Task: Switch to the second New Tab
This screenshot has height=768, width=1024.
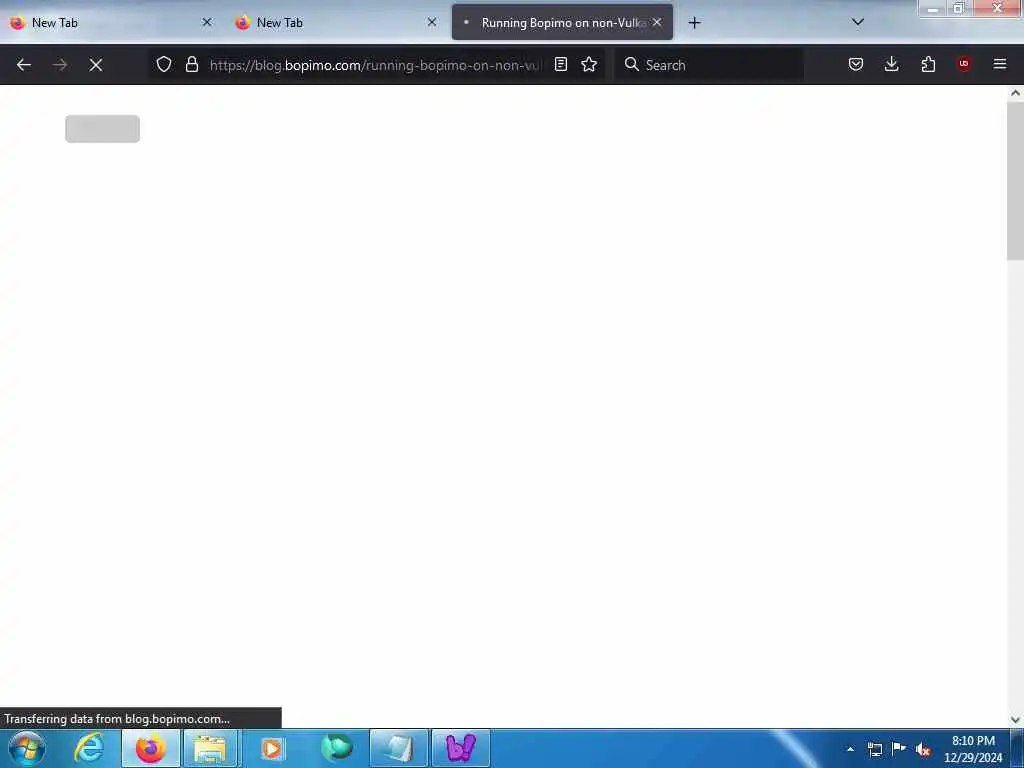Action: [x=336, y=23]
